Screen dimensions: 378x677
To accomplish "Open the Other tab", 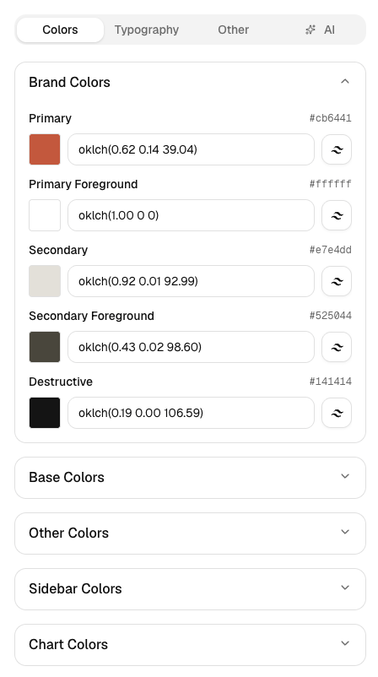I will [233, 30].
